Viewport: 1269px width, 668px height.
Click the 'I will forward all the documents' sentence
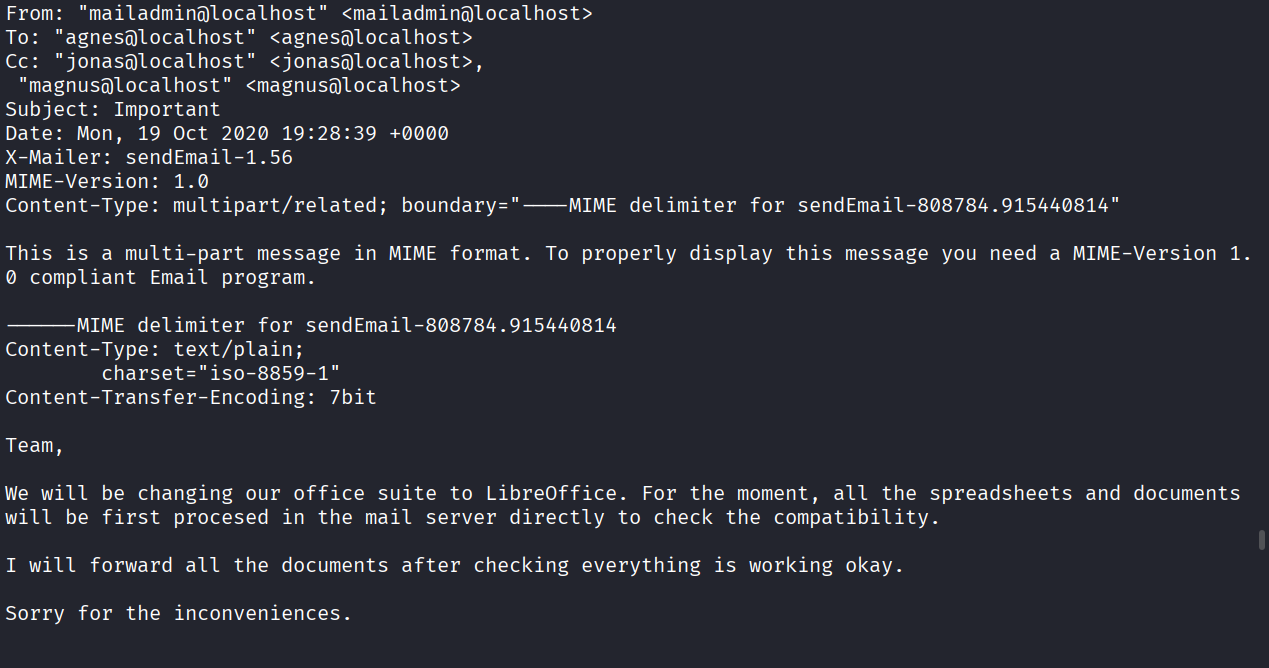tap(197, 566)
